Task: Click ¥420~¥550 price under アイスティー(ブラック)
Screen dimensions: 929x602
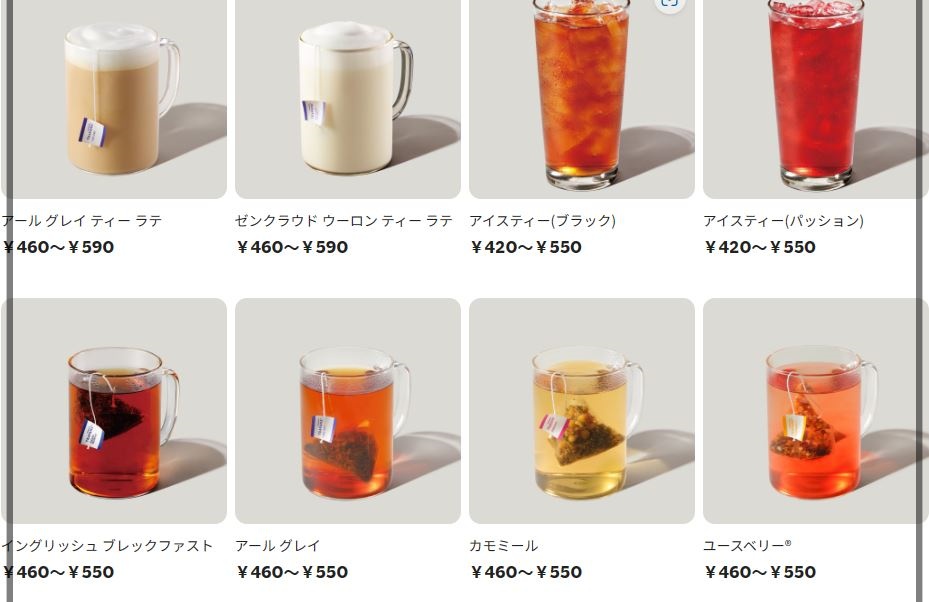Action: (x=526, y=247)
